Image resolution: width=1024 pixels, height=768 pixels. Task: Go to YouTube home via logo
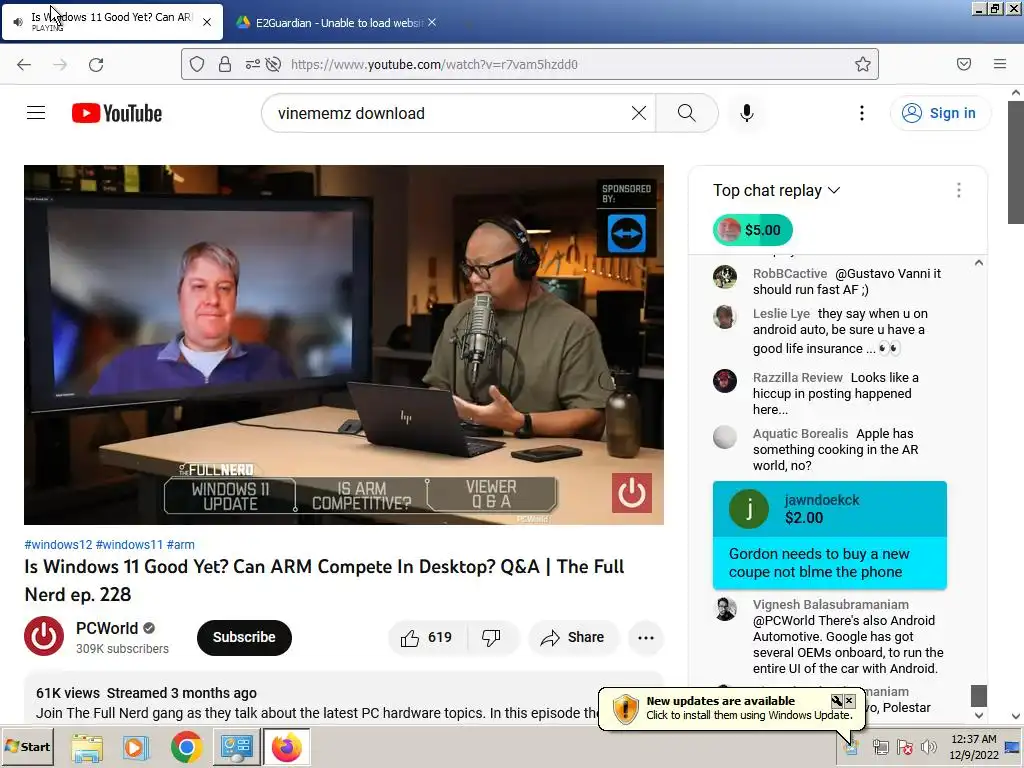click(x=117, y=113)
